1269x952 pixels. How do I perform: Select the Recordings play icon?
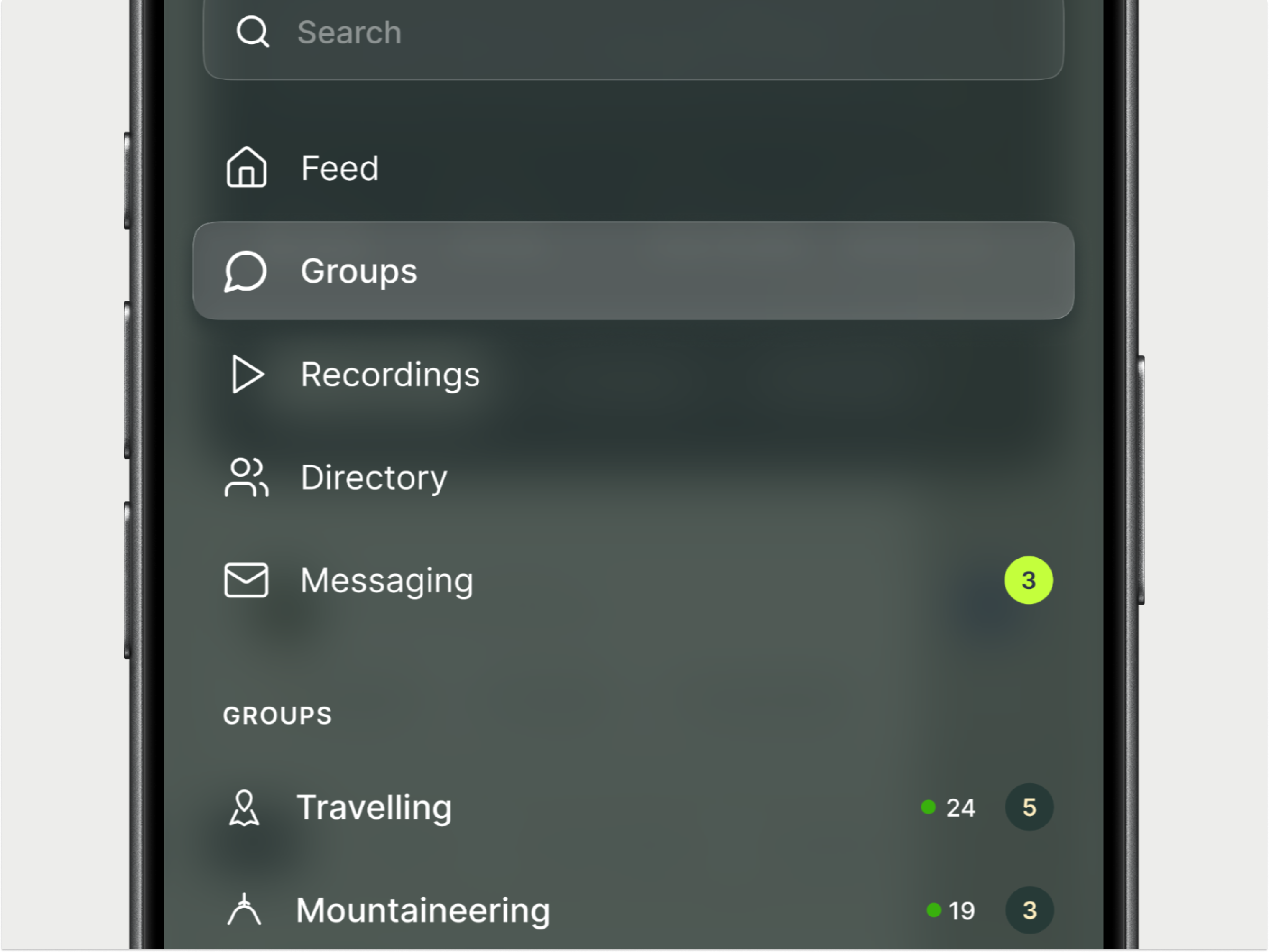(247, 375)
